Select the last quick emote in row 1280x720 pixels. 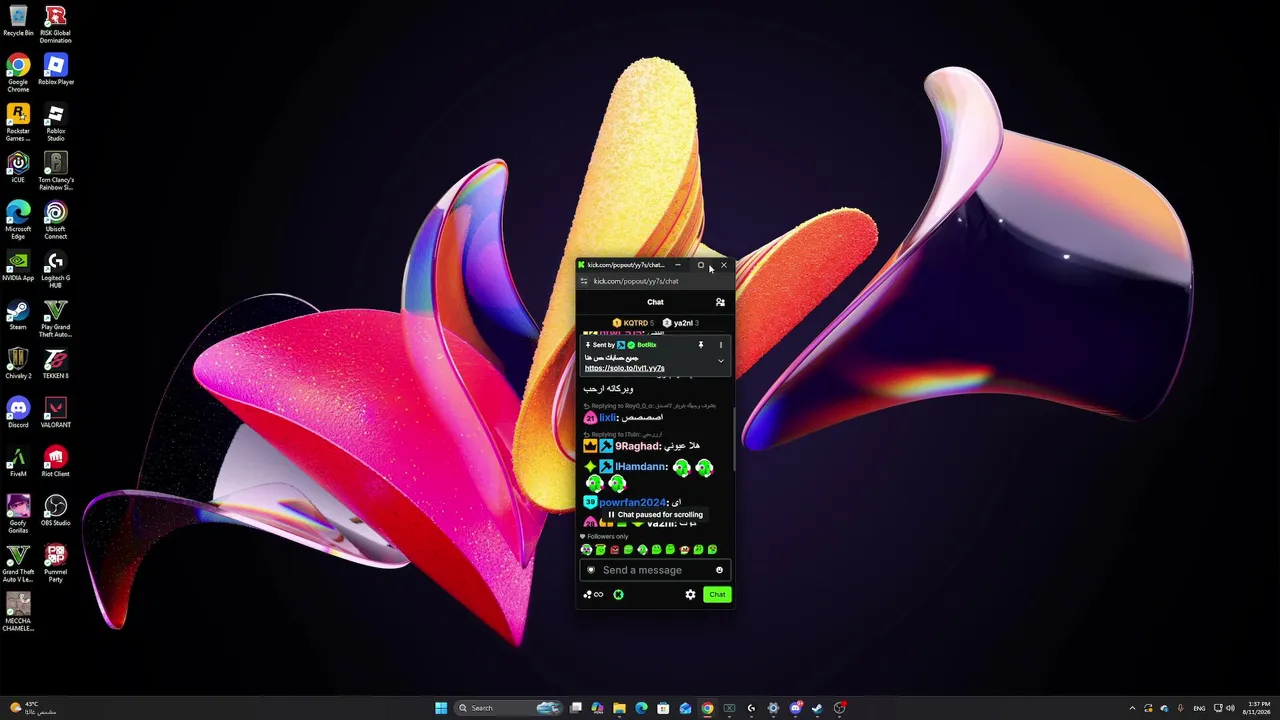pyautogui.click(x=712, y=550)
